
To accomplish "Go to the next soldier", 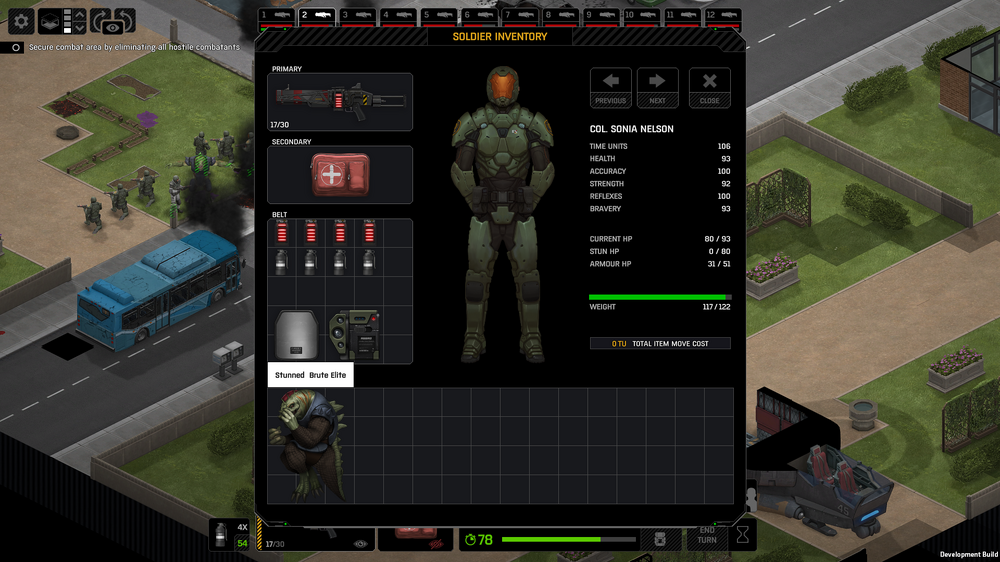I will coord(658,87).
